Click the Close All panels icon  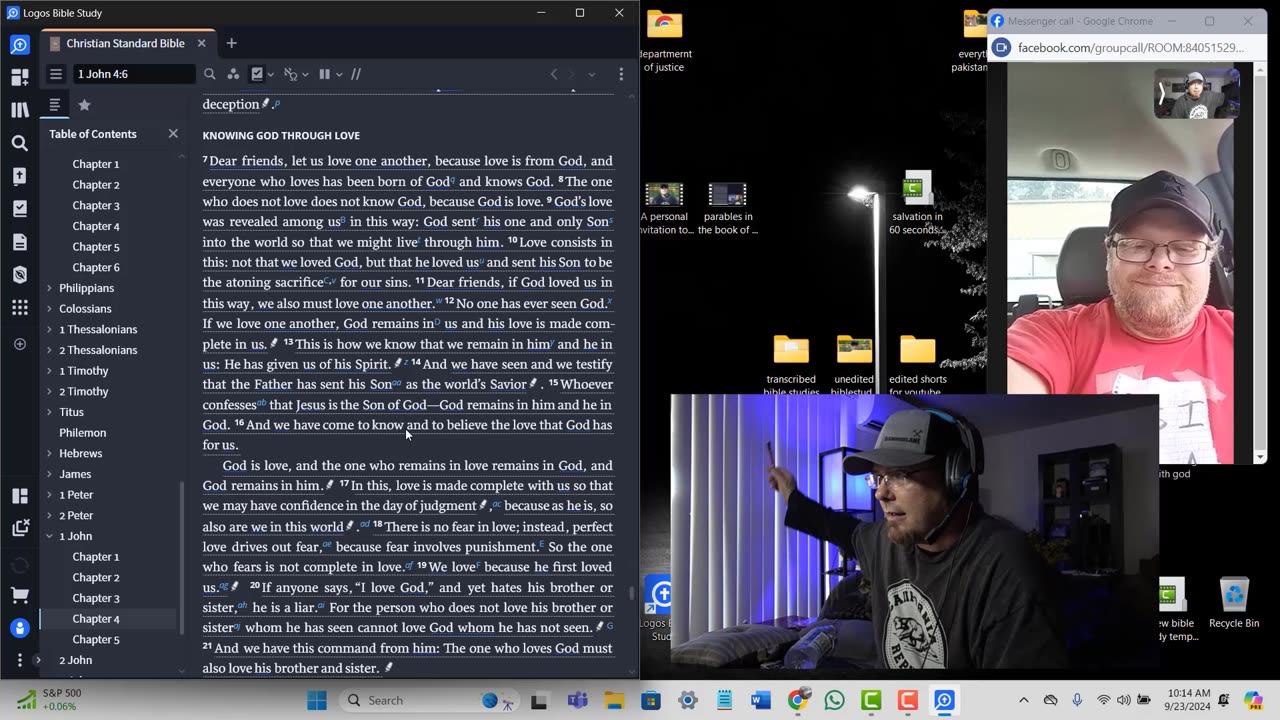point(19,528)
